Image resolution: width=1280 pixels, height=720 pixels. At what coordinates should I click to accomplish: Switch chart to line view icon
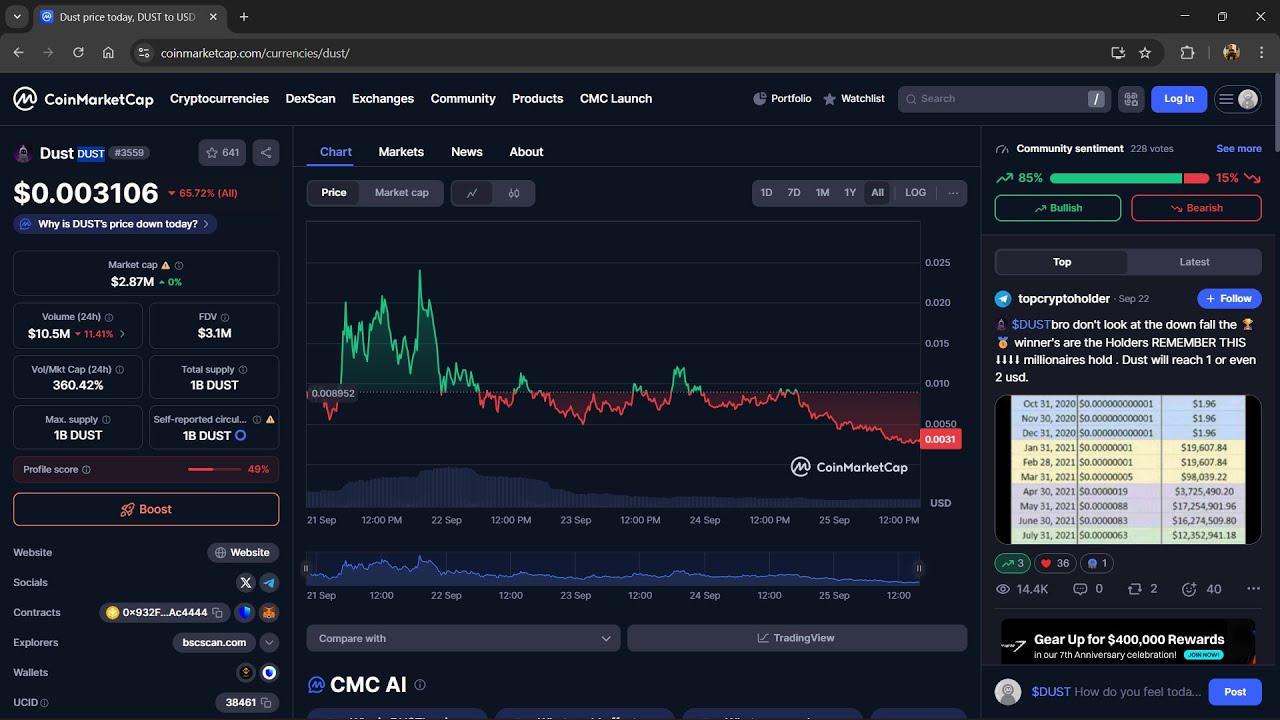pos(472,193)
